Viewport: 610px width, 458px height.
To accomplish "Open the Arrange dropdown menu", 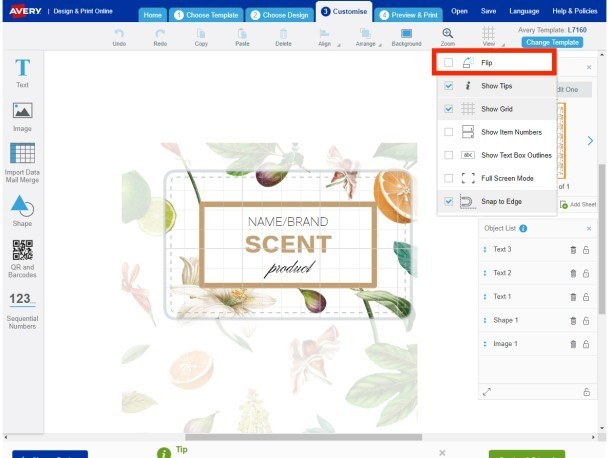I will tap(365, 37).
